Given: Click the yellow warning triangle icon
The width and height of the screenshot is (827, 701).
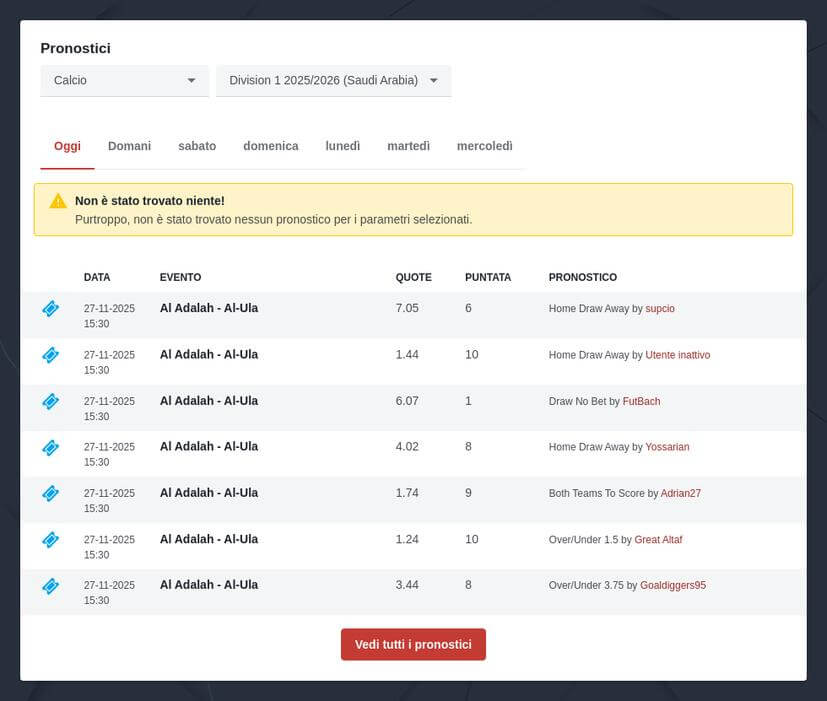Looking at the screenshot, I should 58,200.
